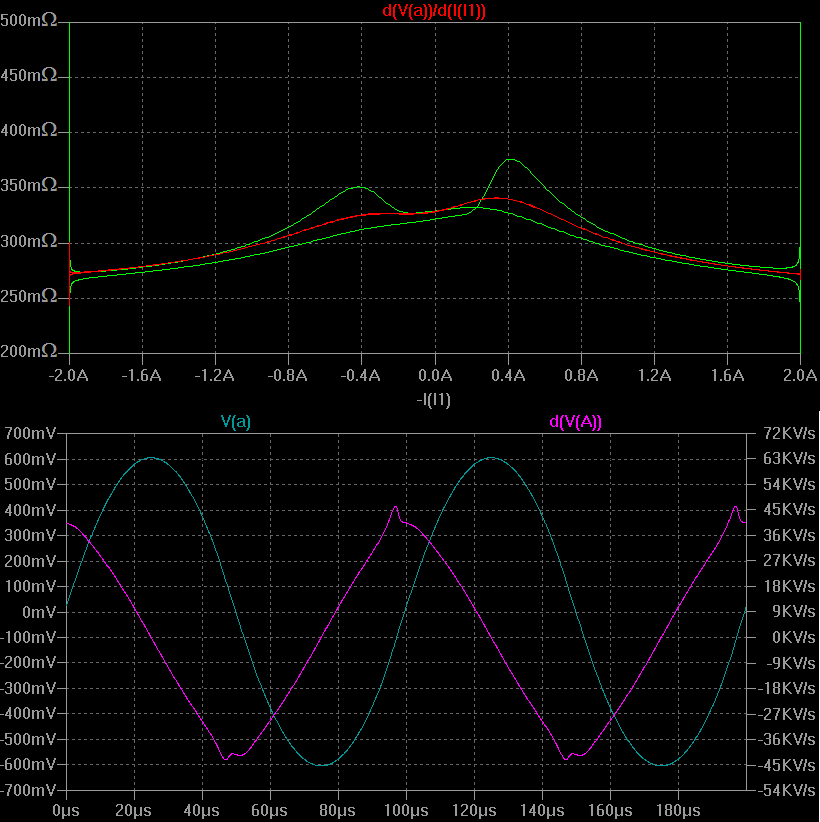Click the -600mV left axis value
820x822 pixels.
28,764
